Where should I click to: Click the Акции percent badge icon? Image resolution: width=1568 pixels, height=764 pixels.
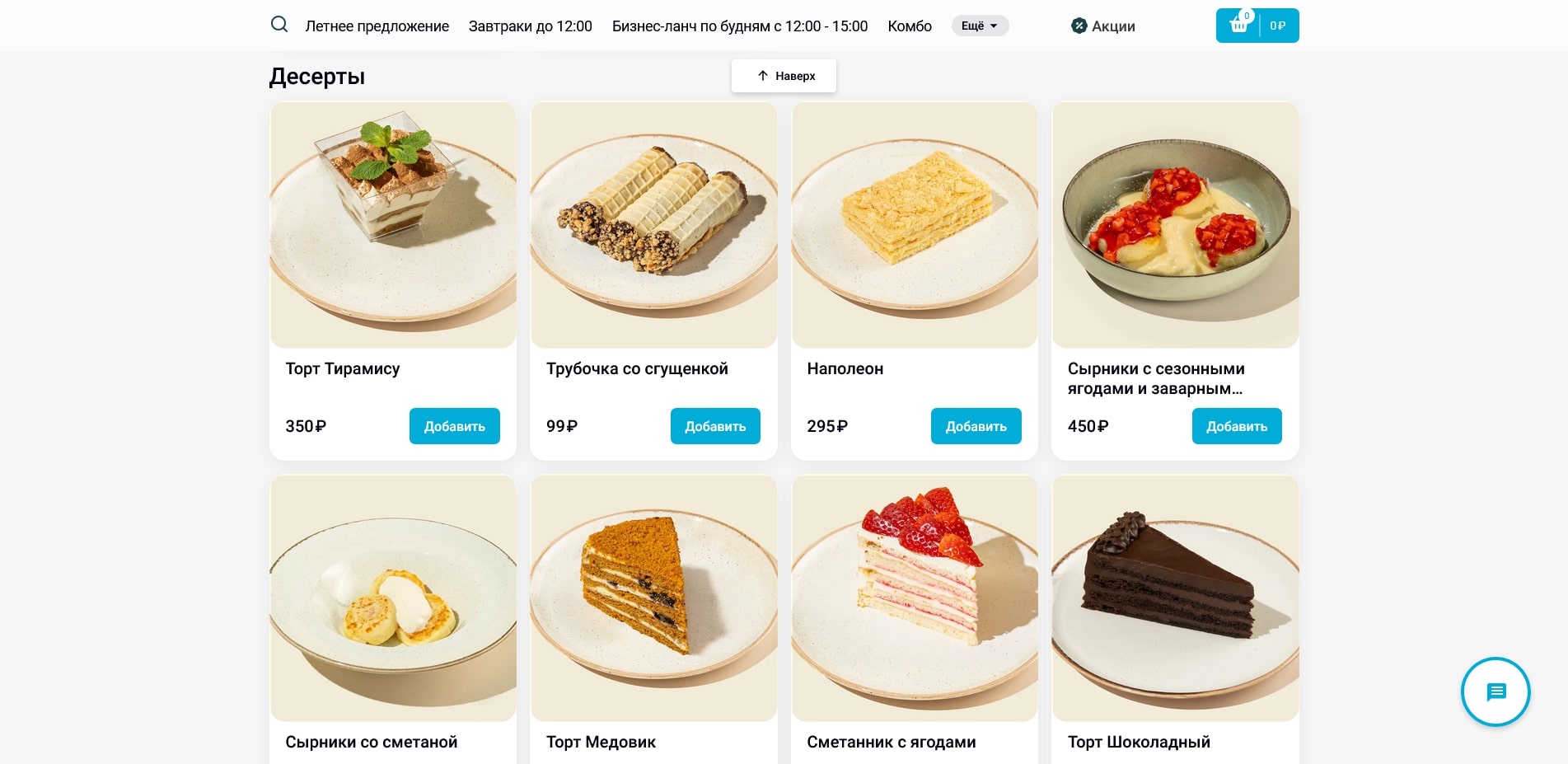point(1079,26)
